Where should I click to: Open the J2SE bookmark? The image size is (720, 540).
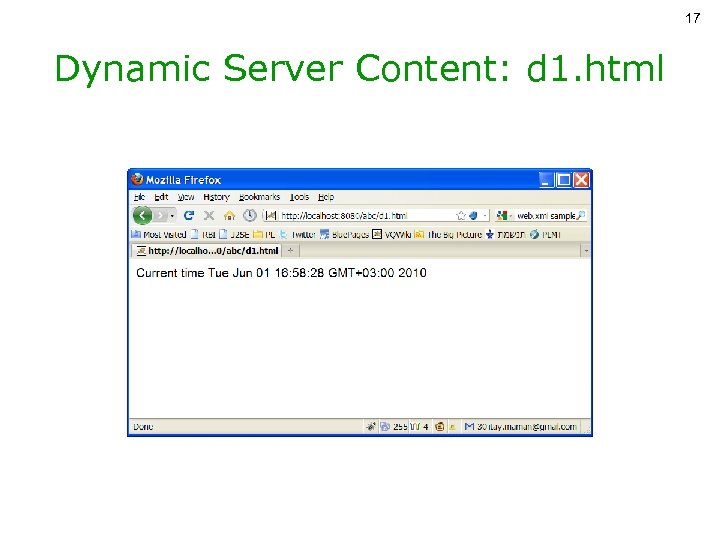click(x=234, y=235)
